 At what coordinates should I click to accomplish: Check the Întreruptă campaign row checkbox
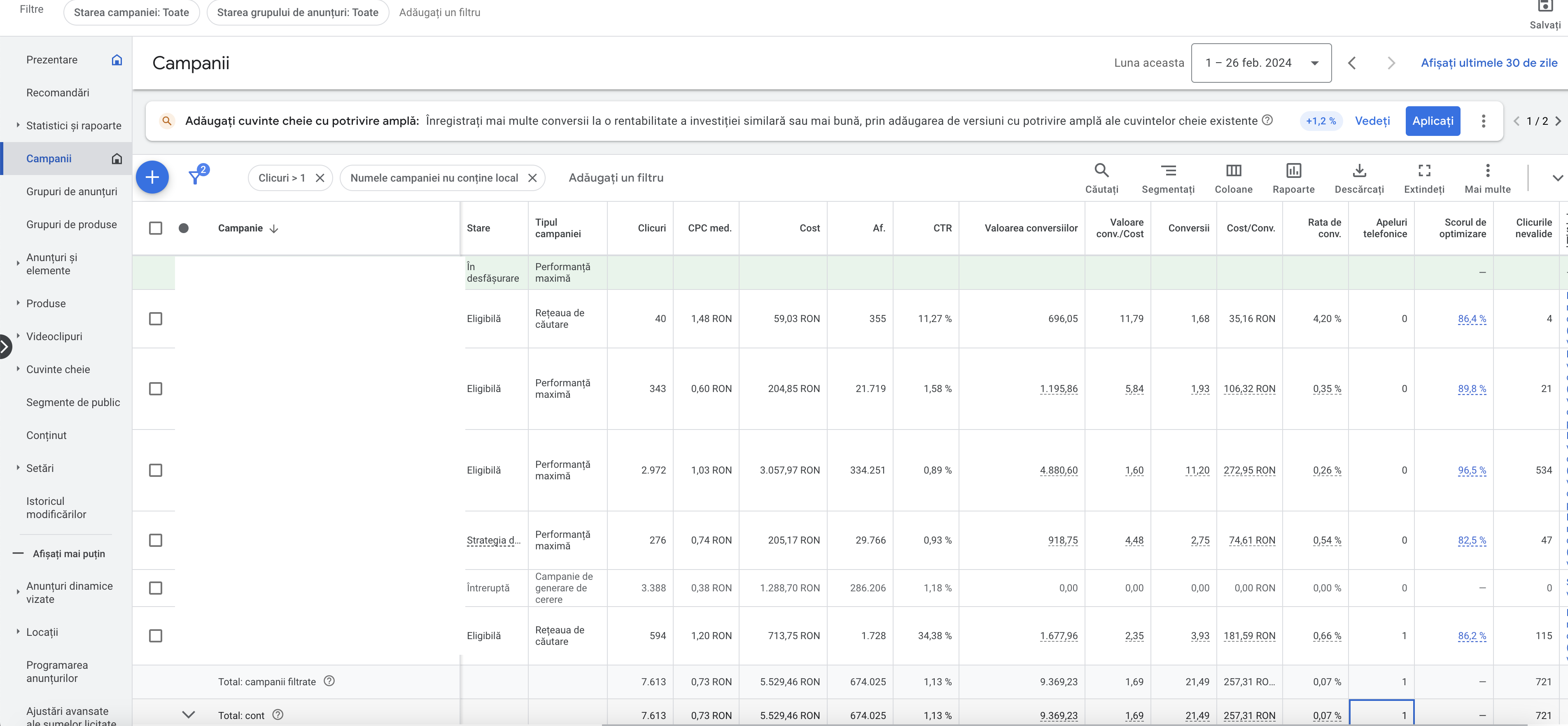click(x=155, y=587)
